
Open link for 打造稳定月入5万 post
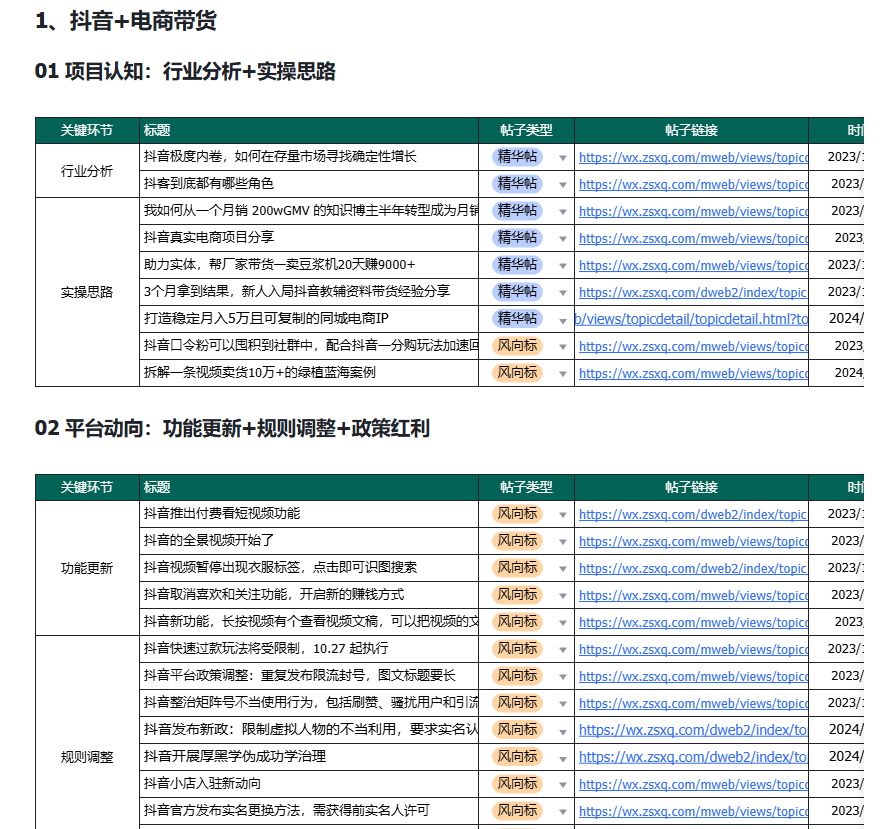click(691, 319)
